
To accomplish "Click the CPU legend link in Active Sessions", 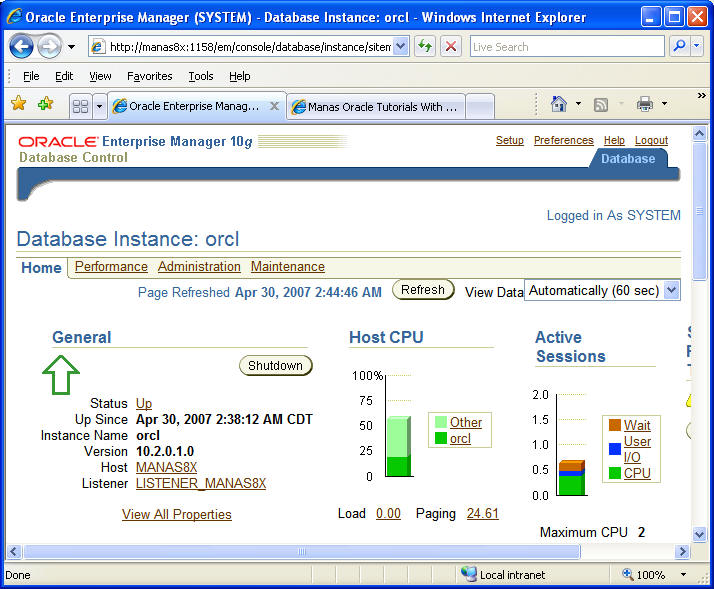I will pyautogui.click(x=637, y=473).
